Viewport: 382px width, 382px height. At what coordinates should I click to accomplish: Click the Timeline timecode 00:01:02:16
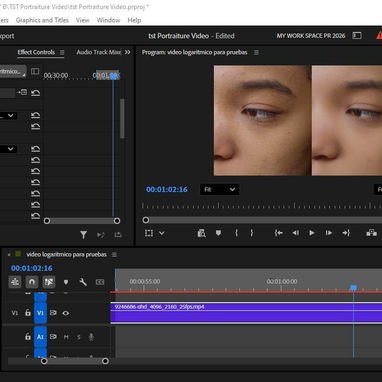coord(32,268)
